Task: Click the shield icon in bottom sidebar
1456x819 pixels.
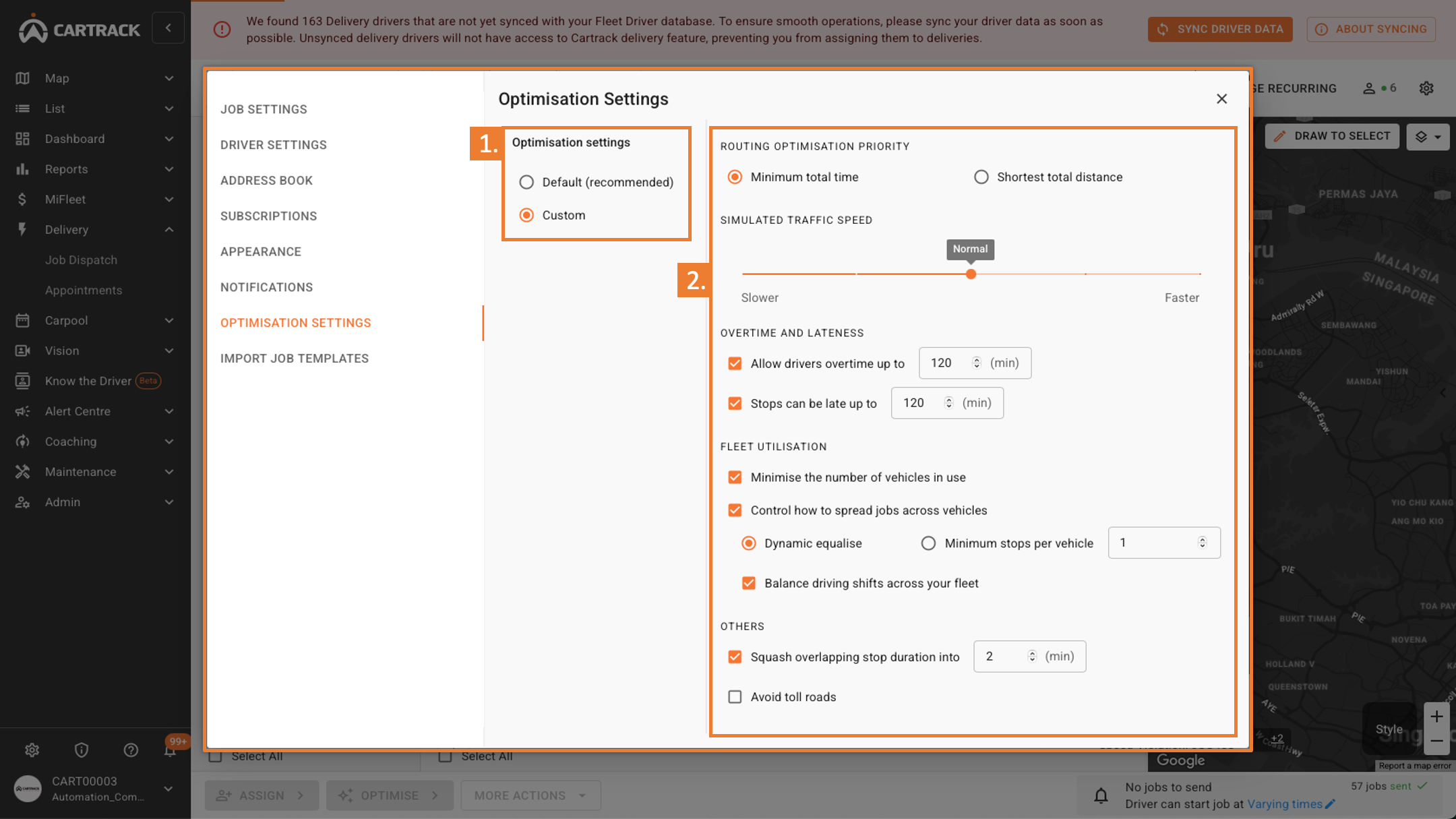Action: point(82,750)
